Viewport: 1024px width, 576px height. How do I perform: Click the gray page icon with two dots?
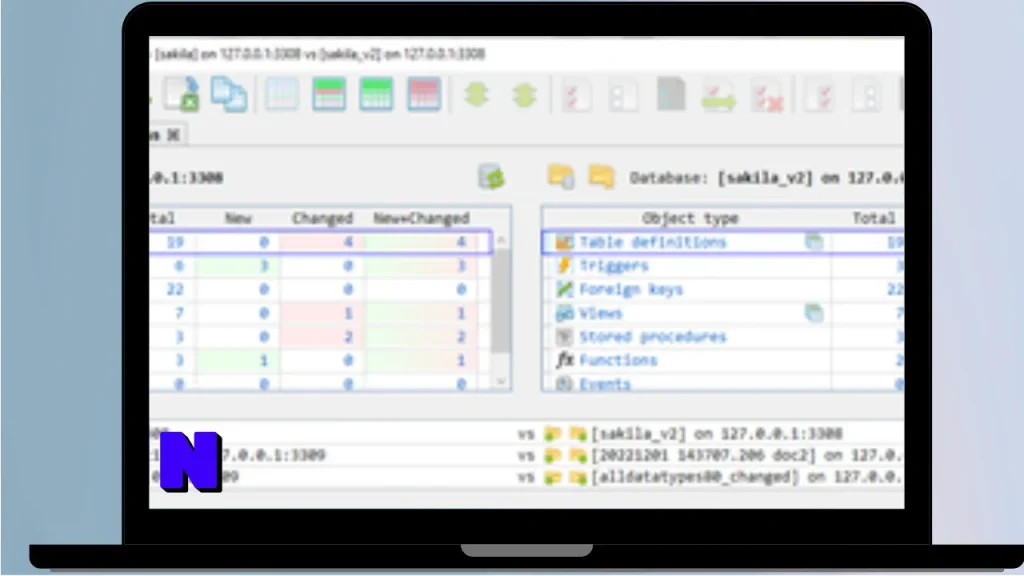click(x=623, y=95)
